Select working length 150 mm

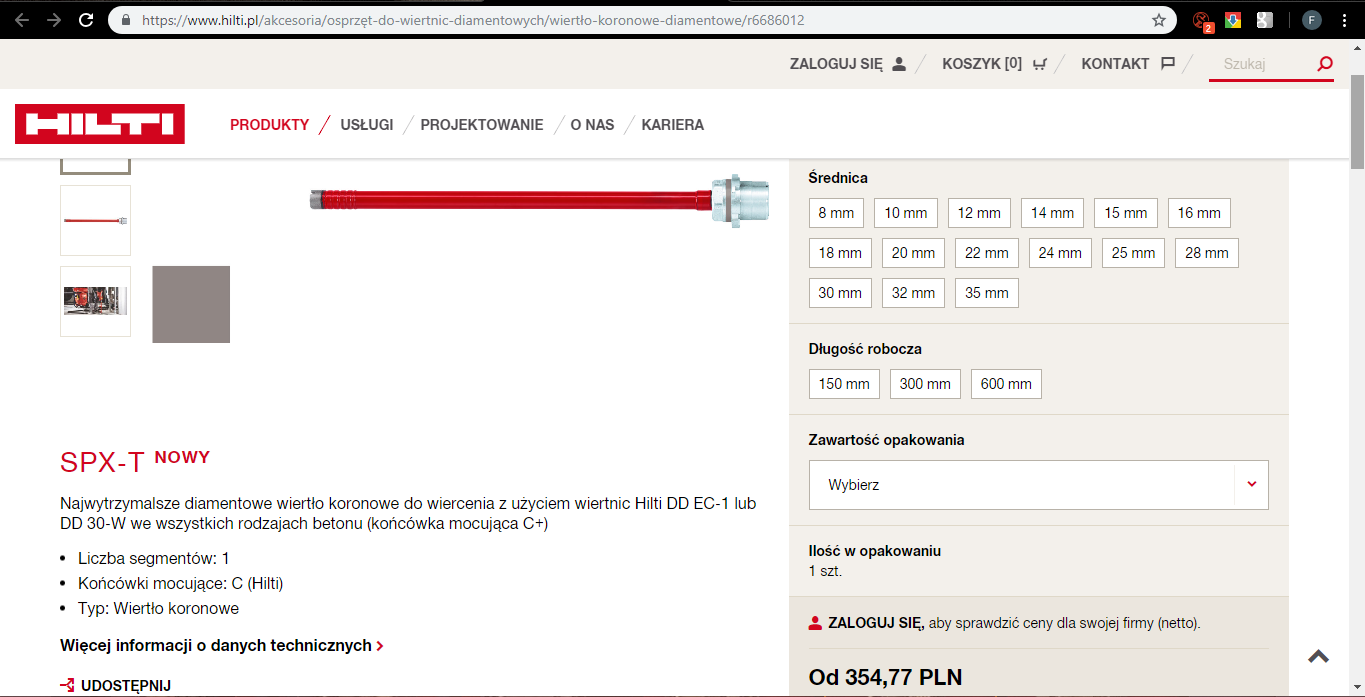click(844, 384)
